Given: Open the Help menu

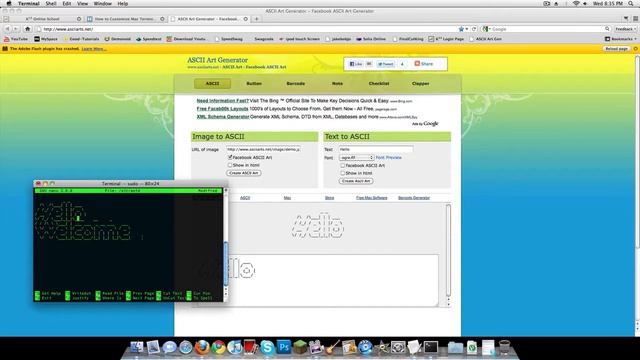Looking at the screenshot, I should click(122, 3).
